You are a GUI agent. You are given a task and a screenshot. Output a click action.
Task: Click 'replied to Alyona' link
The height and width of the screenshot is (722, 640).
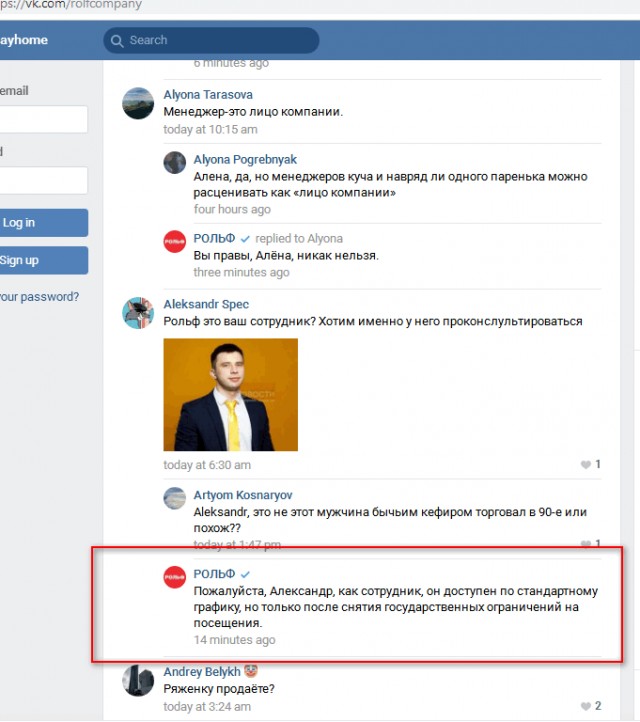pyautogui.click(x=299, y=239)
